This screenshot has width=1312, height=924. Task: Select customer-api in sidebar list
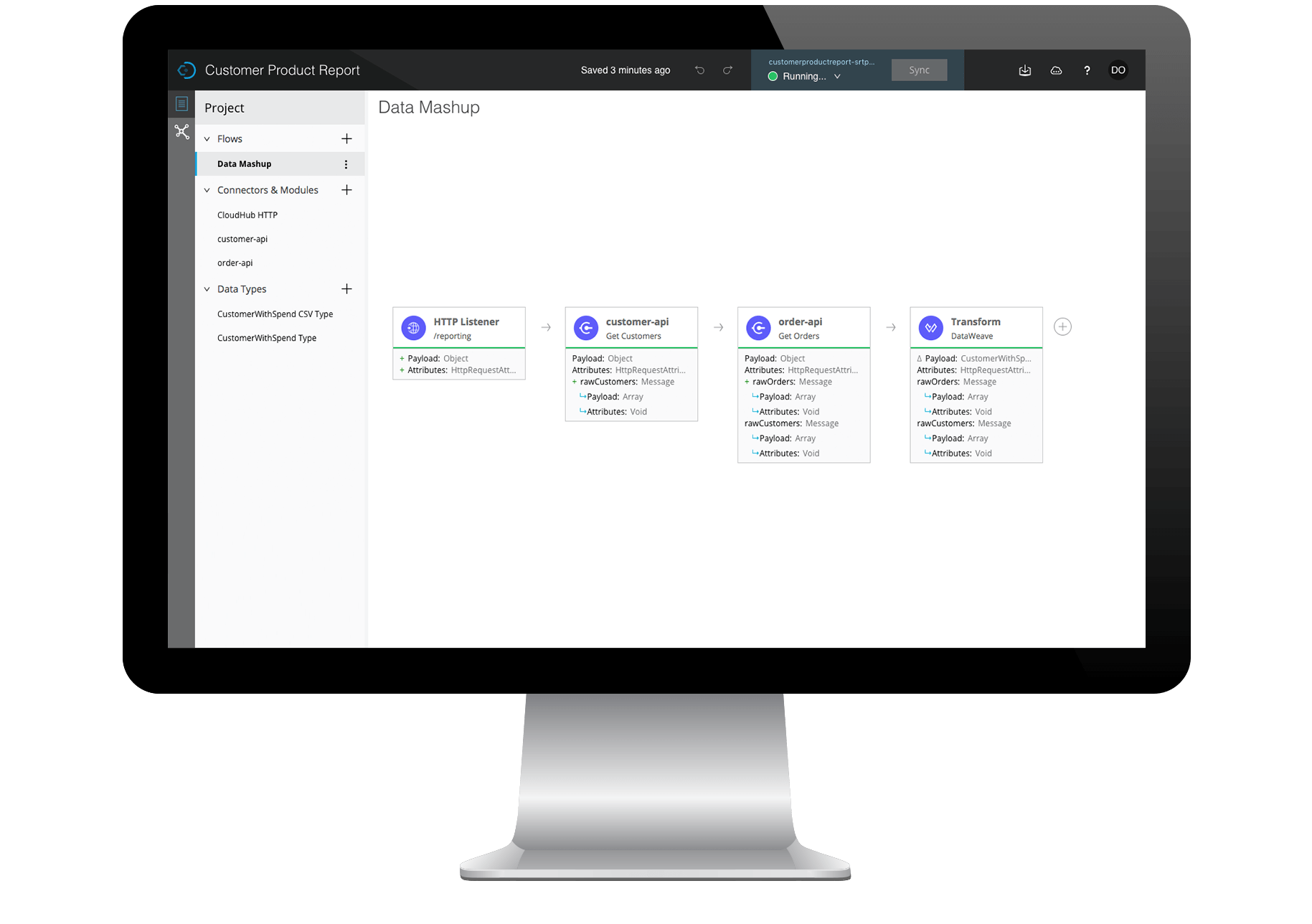point(242,239)
